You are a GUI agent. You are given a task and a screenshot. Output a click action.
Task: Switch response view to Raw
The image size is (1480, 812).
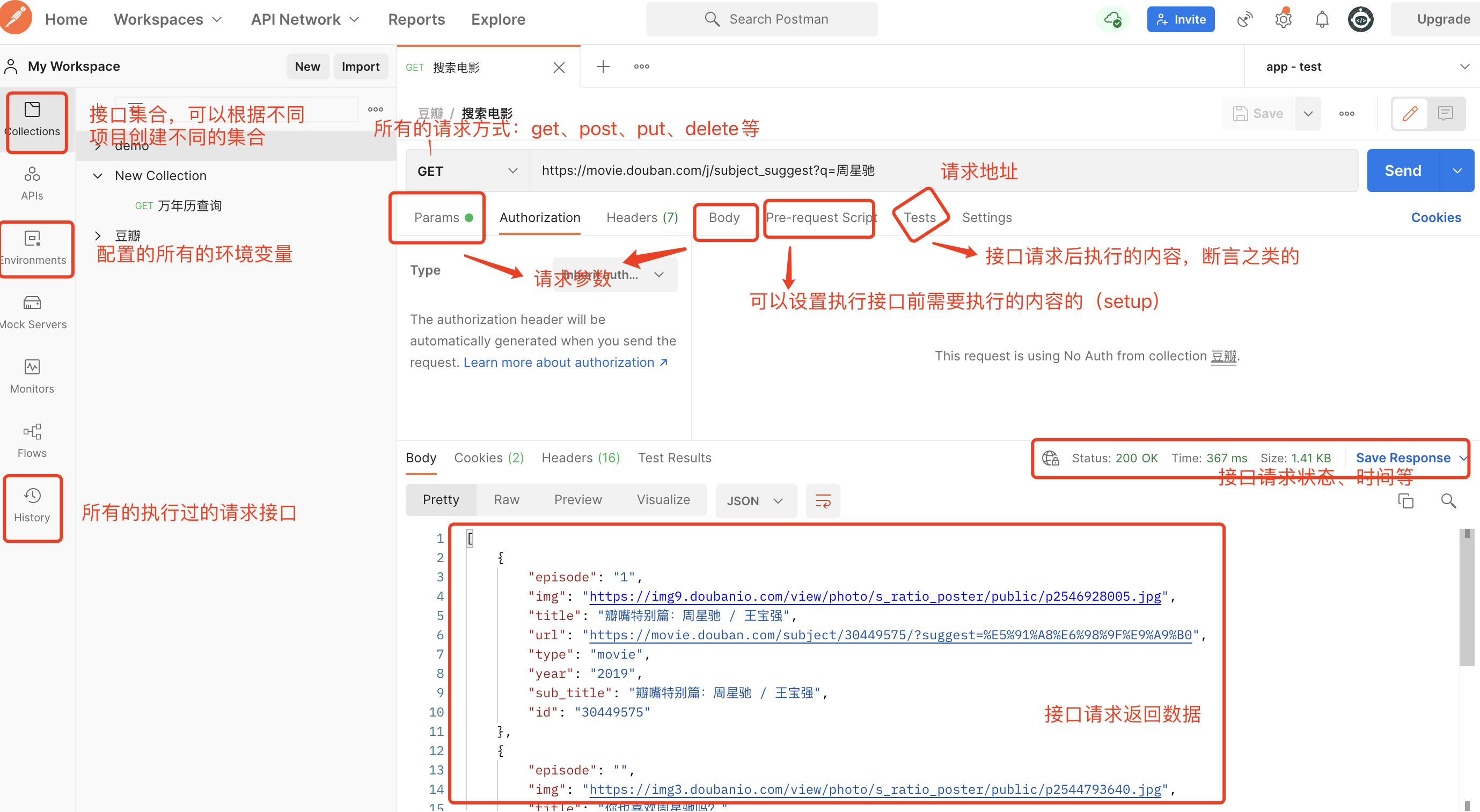[506, 500]
